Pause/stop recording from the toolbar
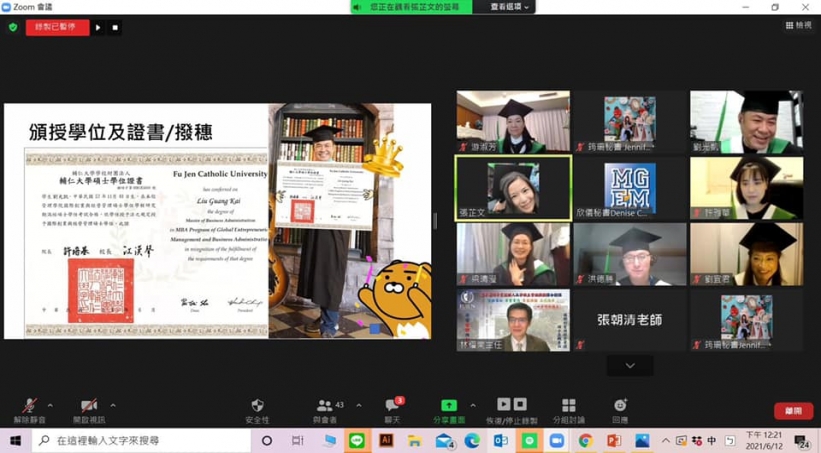Image resolution: width=821 pixels, height=453 pixels. pyautogui.click(x=511, y=409)
